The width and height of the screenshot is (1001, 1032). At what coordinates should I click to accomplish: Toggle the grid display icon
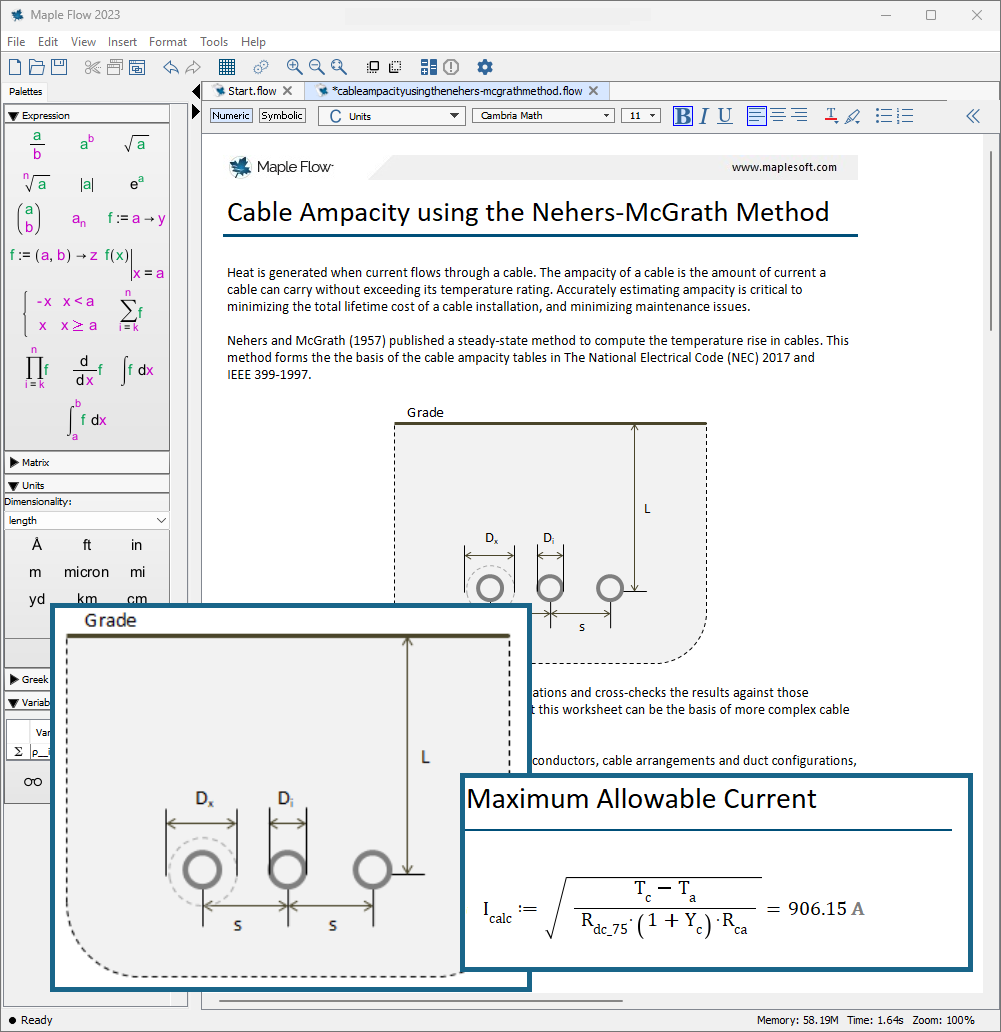pyautogui.click(x=227, y=67)
